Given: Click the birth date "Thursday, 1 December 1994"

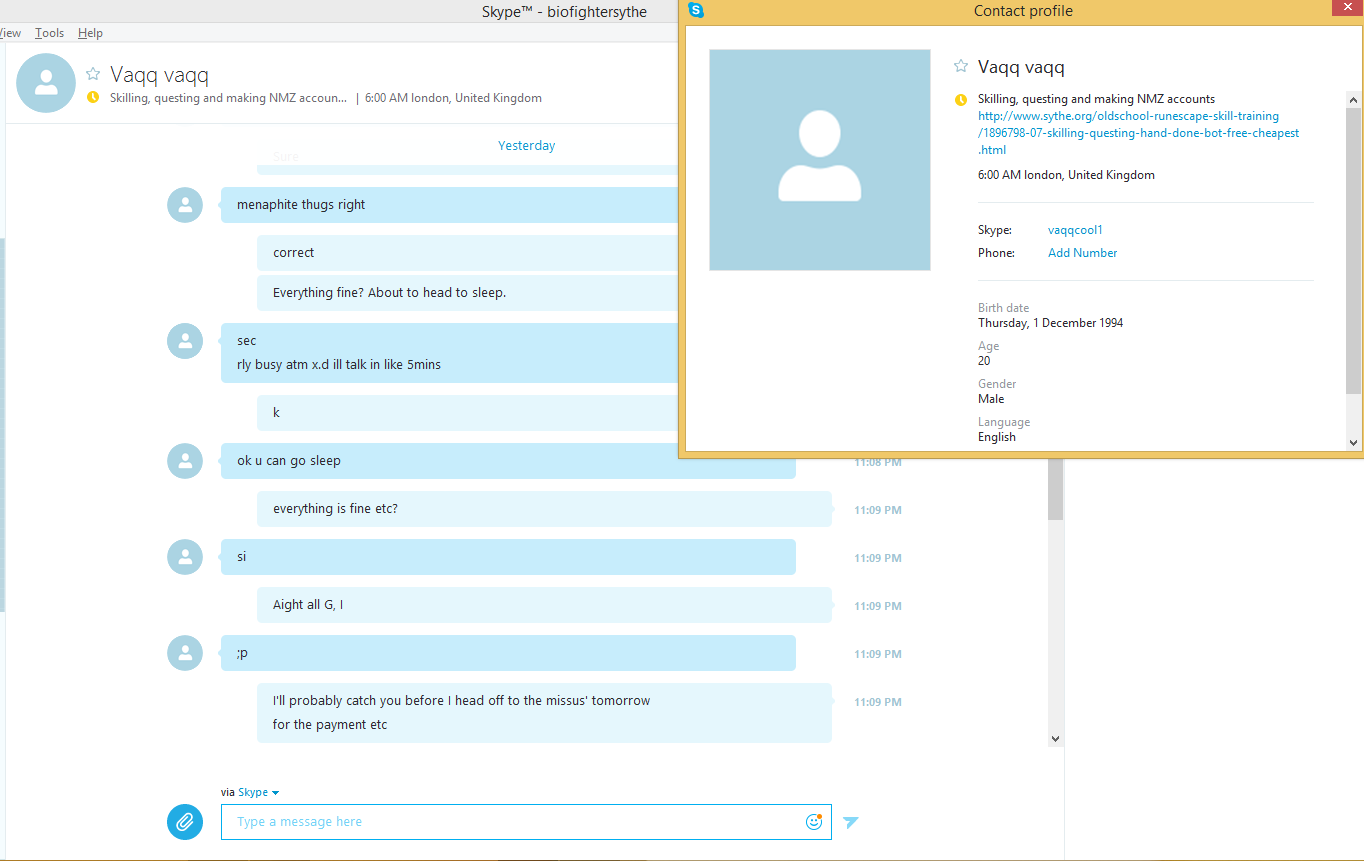Looking at the screenshot, I should [1051, 323].
